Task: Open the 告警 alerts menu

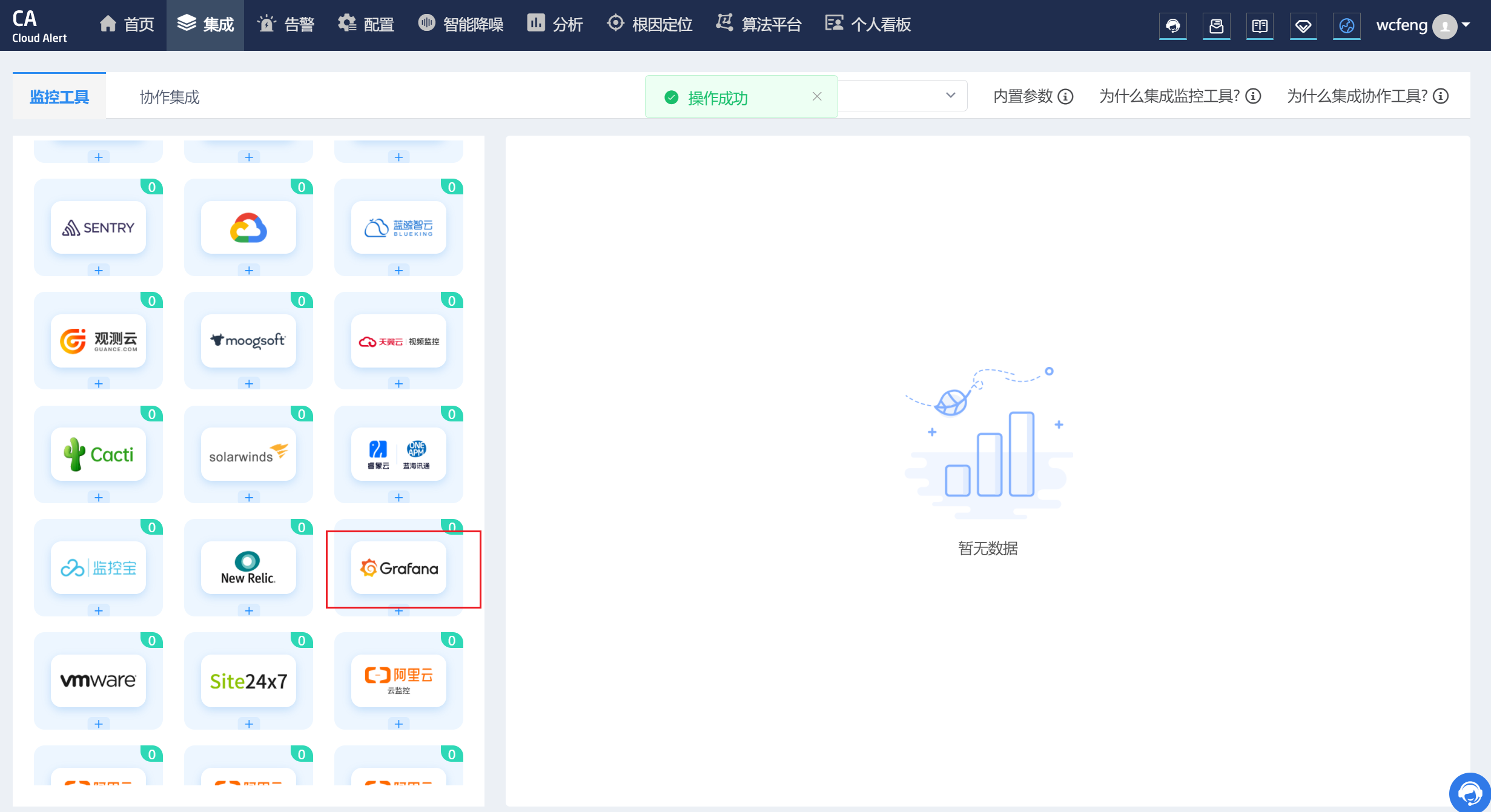Action: click(286, 25)
